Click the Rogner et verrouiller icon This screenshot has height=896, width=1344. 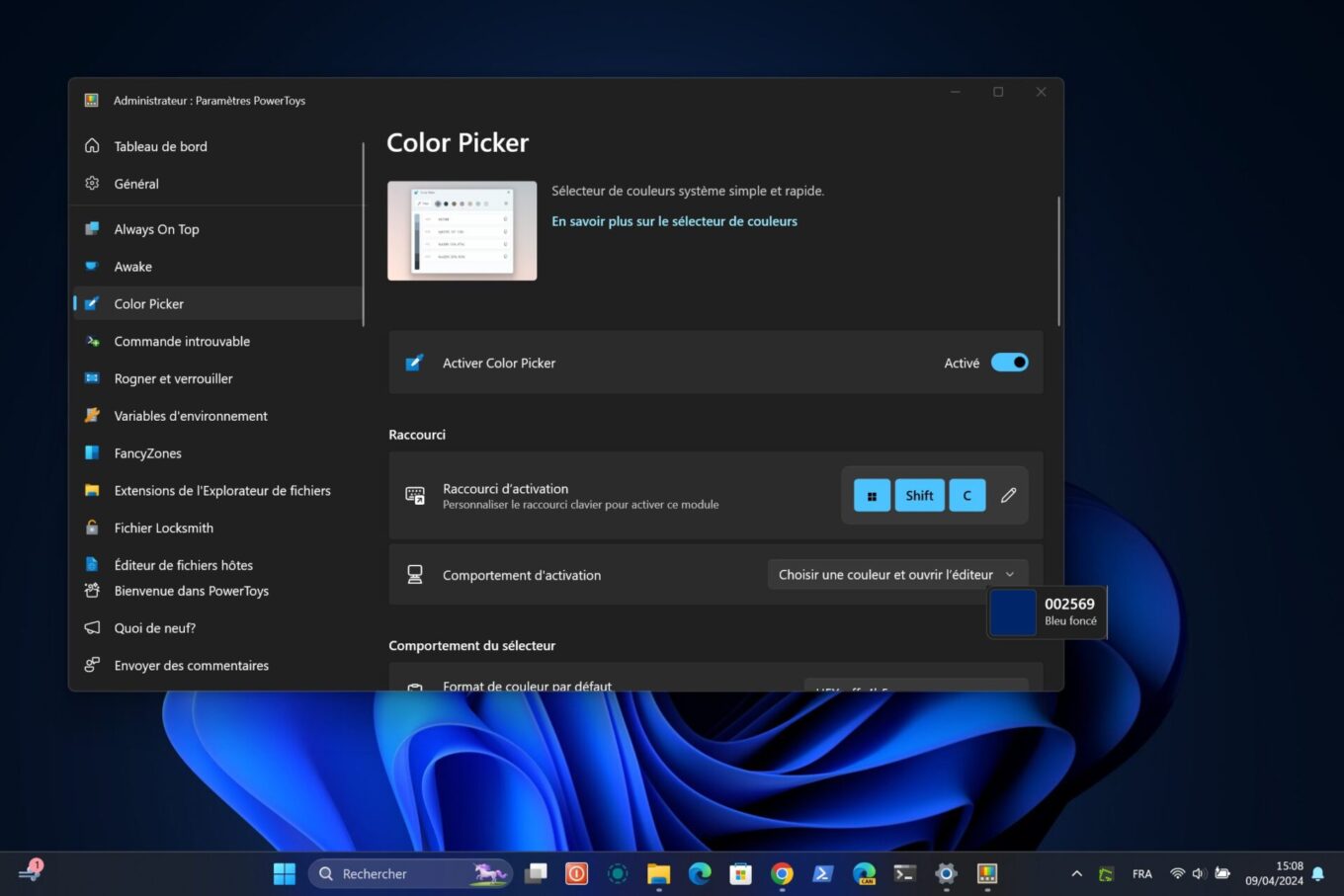point(92,378)
